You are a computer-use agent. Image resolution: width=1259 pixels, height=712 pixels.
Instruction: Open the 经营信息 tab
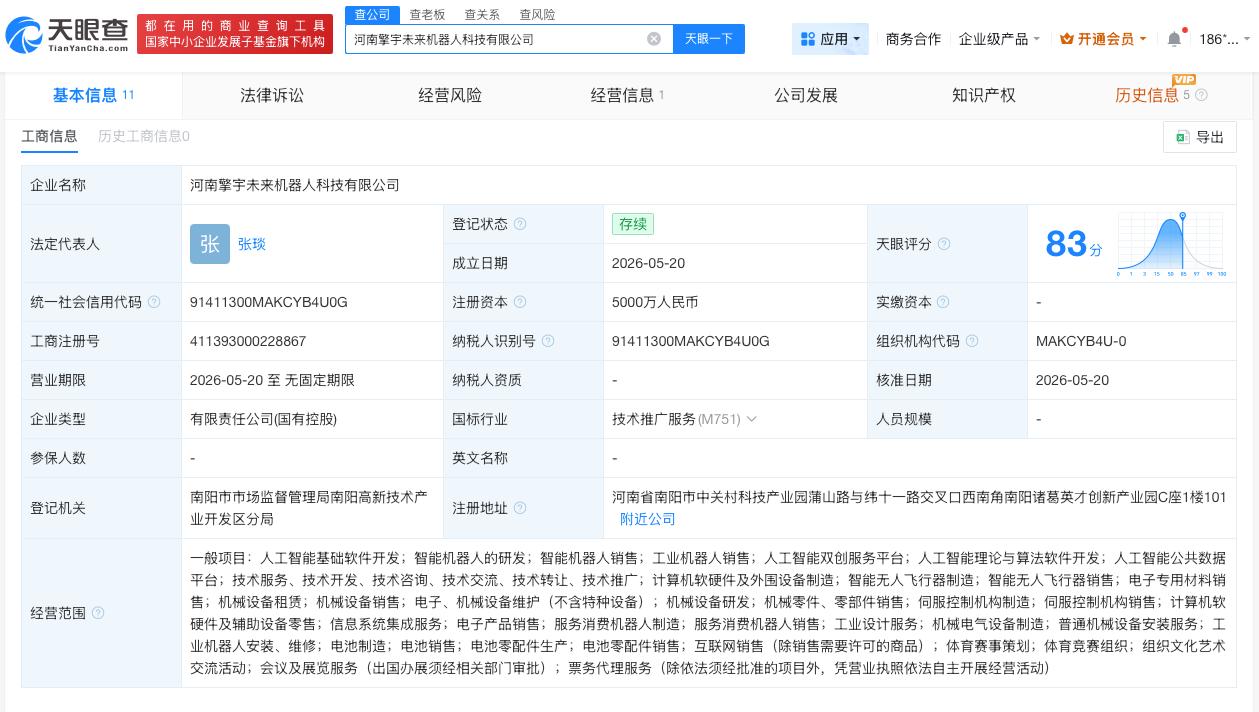pyautogui.click(x=628, y=95)
